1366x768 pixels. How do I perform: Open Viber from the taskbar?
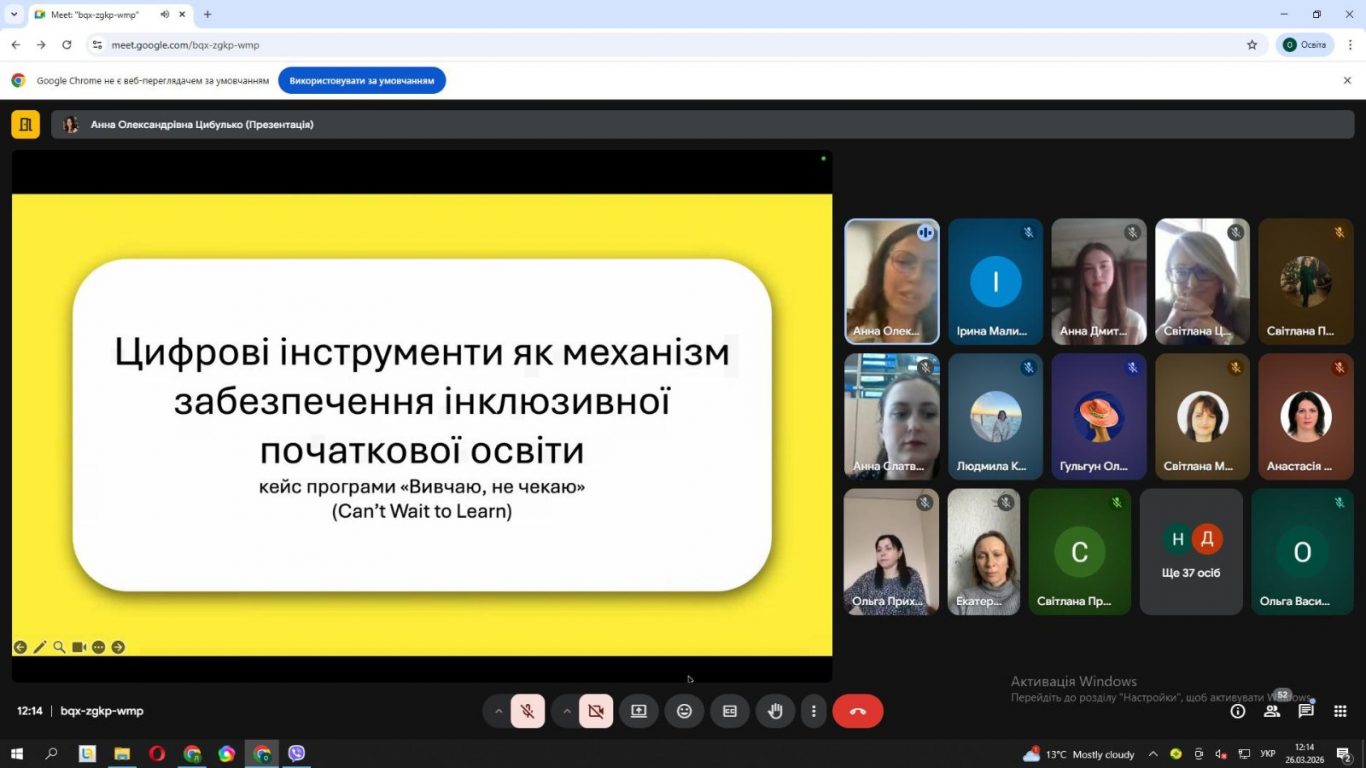tap(296, 754)
